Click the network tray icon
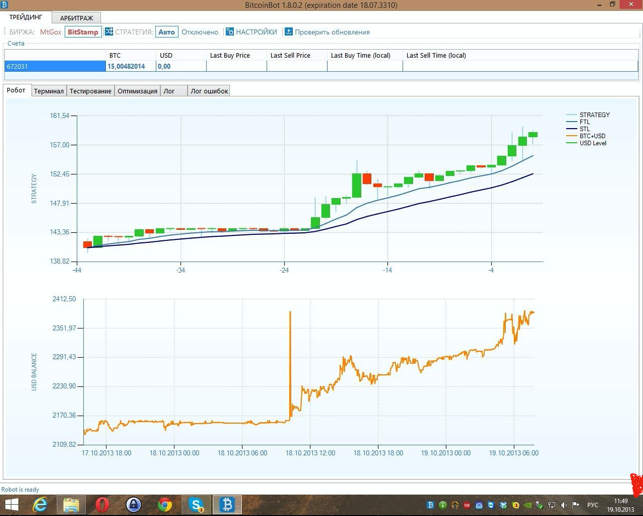643x516 pixels. (552, 505)
